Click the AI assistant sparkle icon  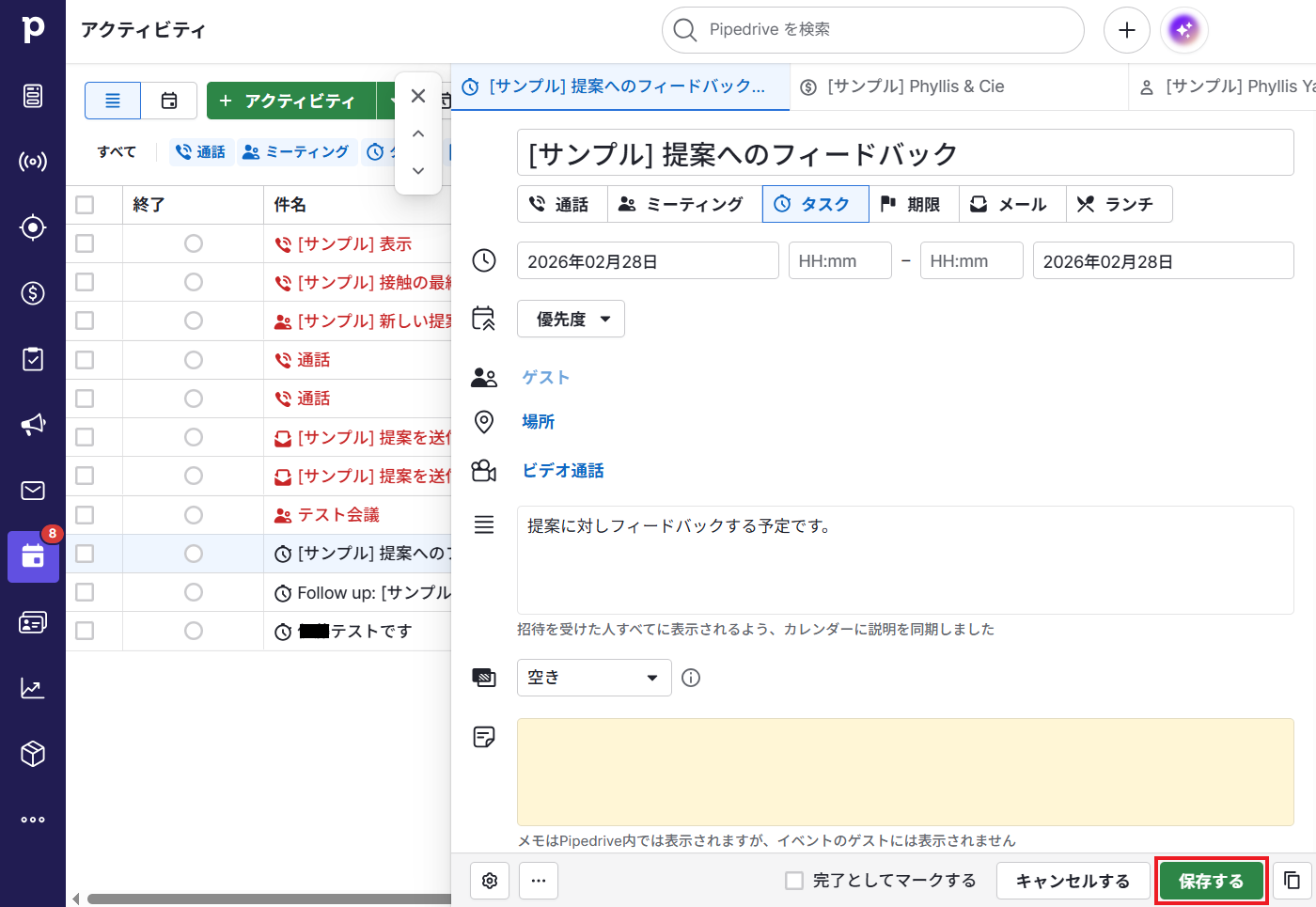click(1183, 30)
